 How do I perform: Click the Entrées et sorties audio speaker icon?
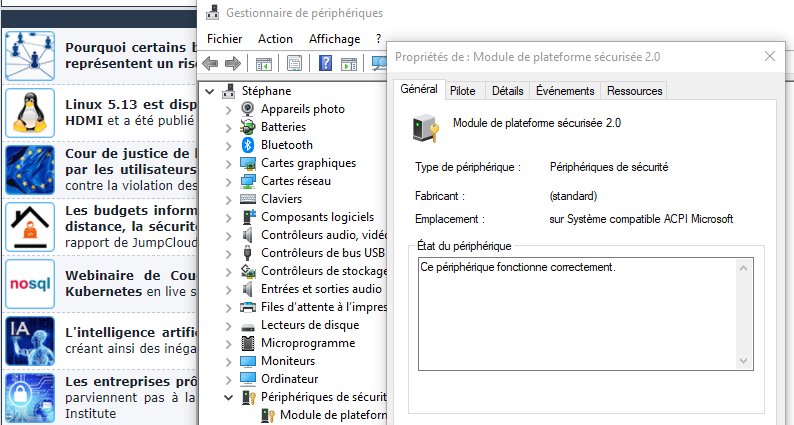point(248,289)
